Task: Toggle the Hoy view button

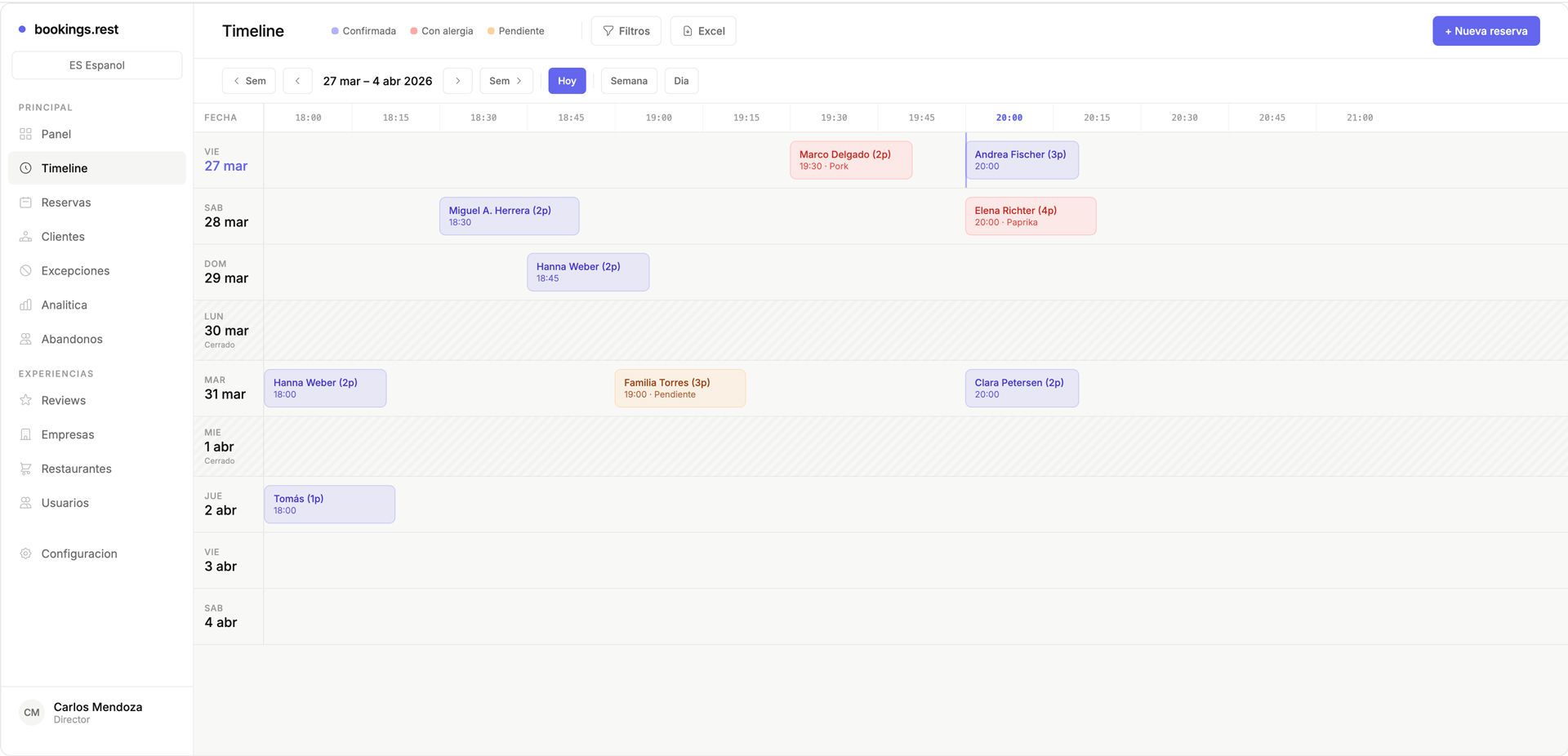Action: point(567,81)
